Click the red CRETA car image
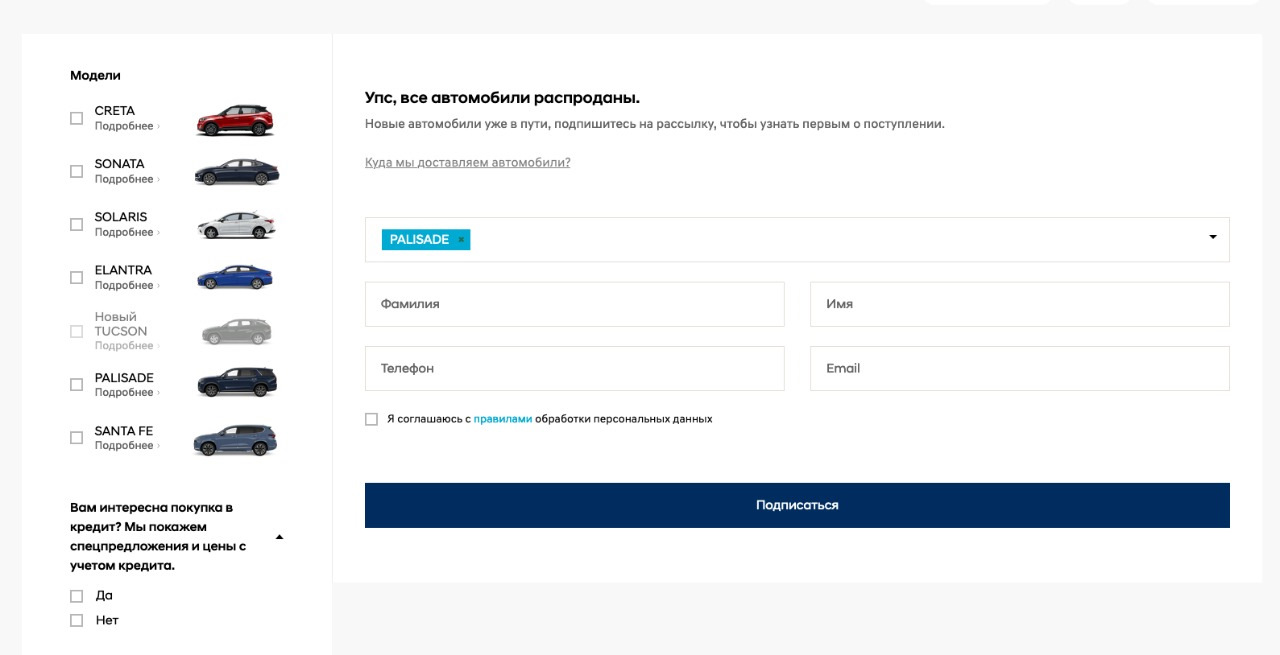Image resolution: width=1280 pixels, height=655 pixels. point(235,120)
